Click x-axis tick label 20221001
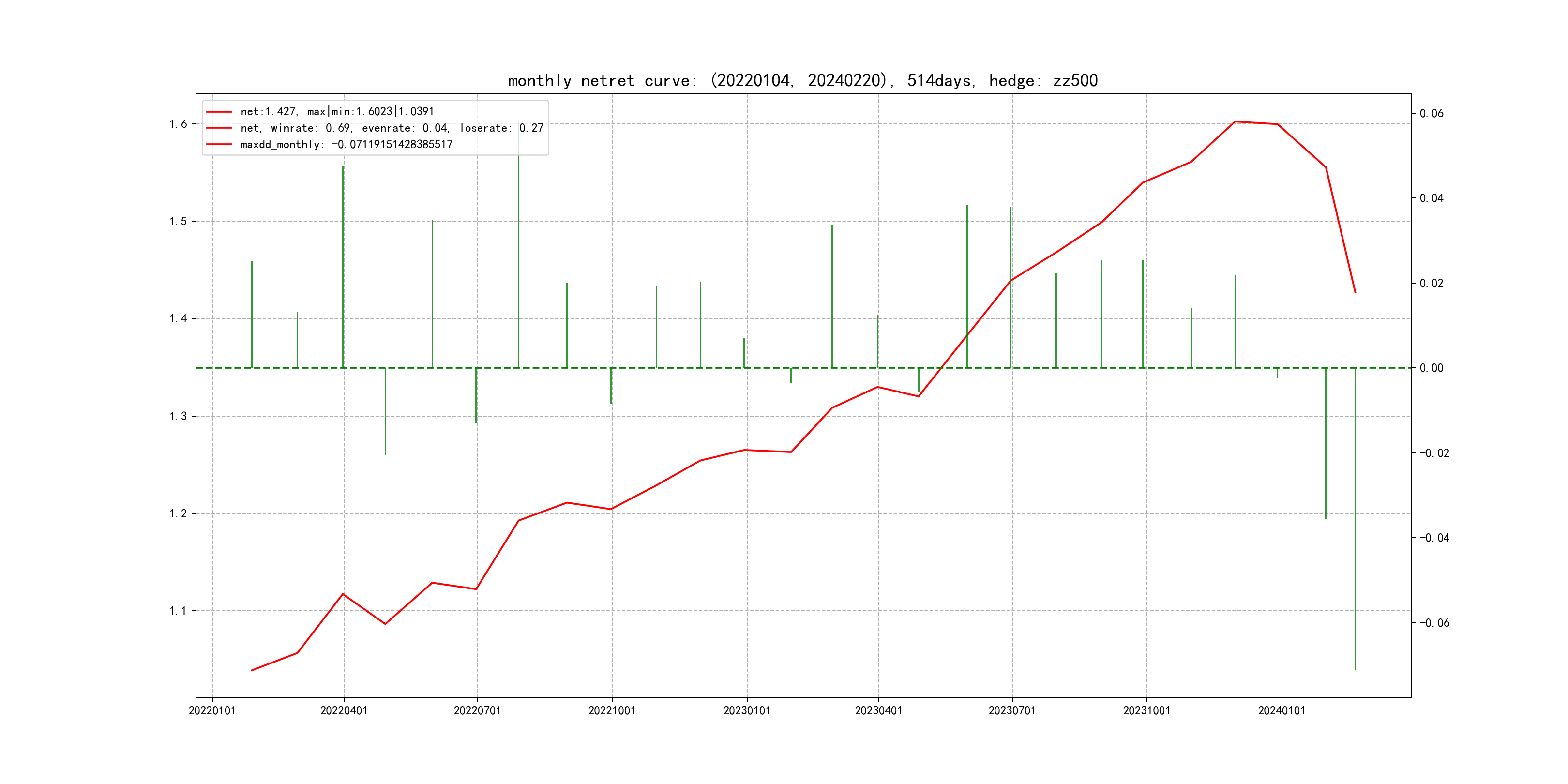The height and width of the screenshot is (784, 1568). [x=612, y=710]
